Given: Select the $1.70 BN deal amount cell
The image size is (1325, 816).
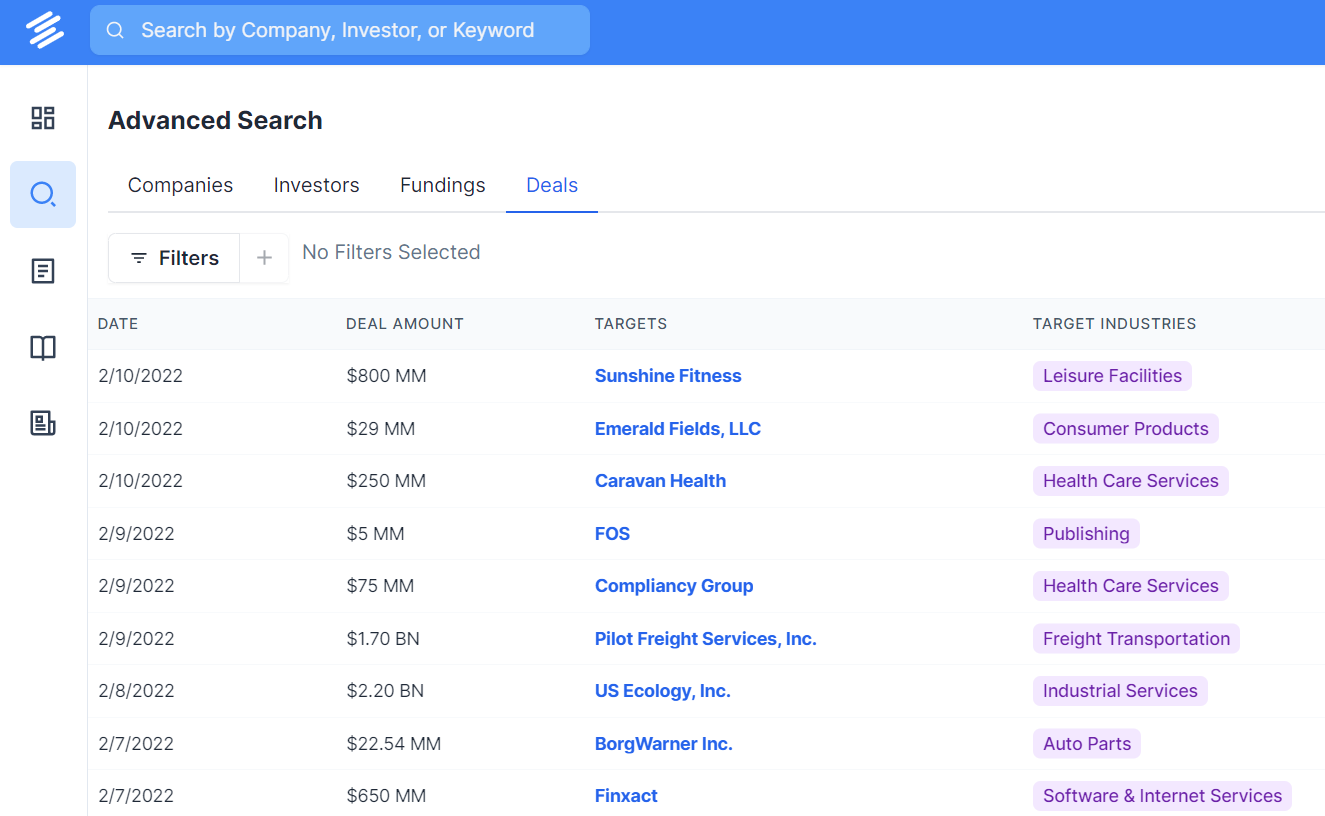Looking at the screenshot, I should click(385, 639).
